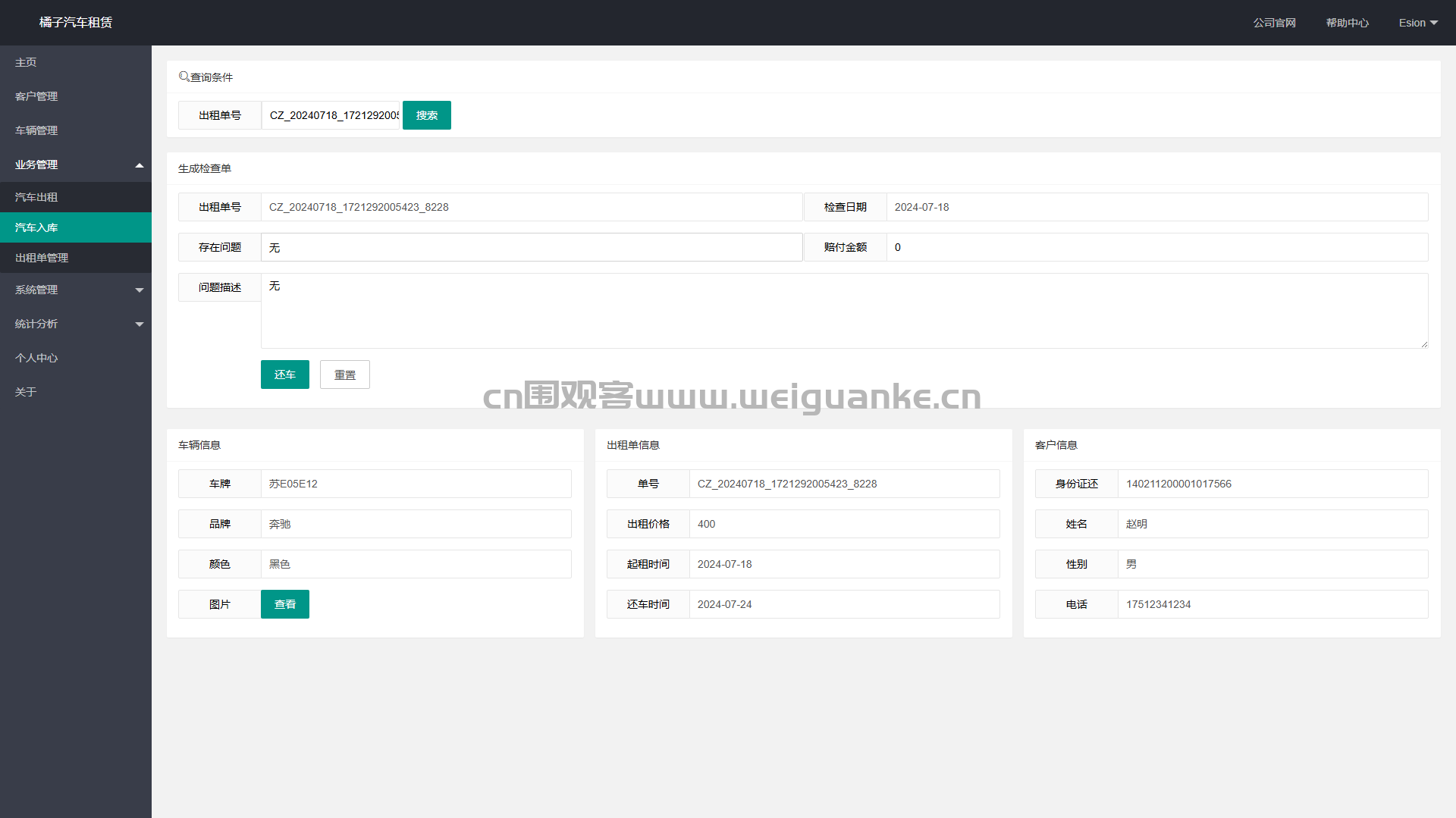Open the Esion user dropdown
Screen dimensions: 1456x818
(x=1417, y=23)
